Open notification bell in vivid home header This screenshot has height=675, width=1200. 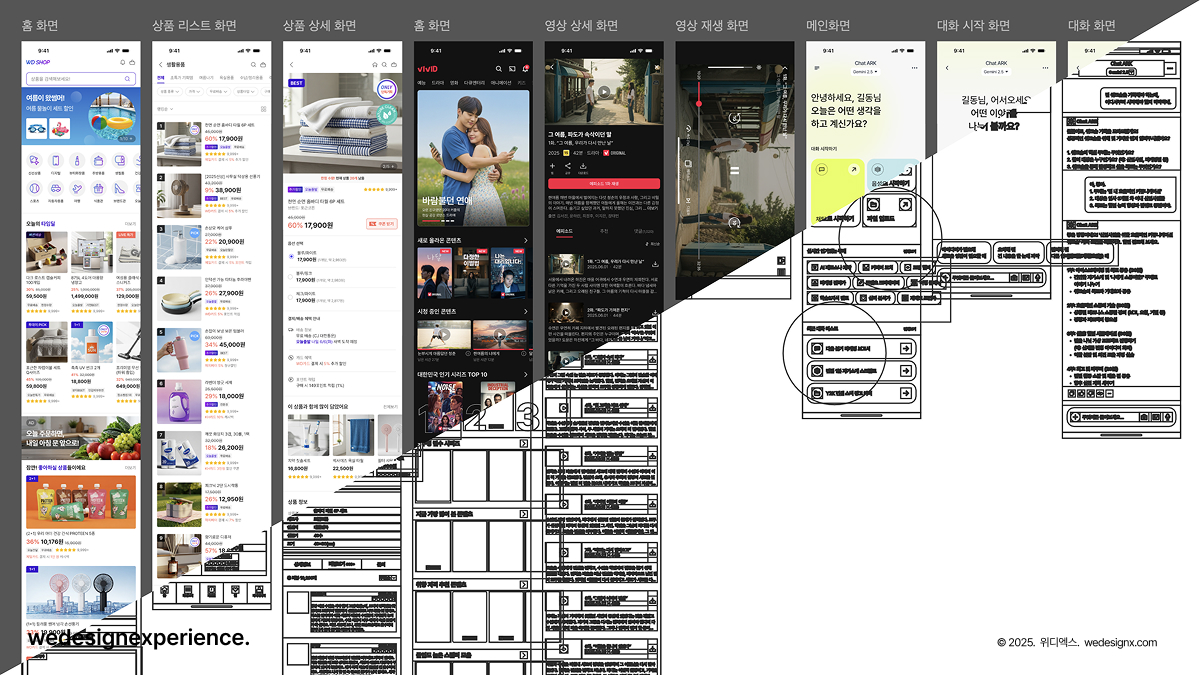click(525, 69)
